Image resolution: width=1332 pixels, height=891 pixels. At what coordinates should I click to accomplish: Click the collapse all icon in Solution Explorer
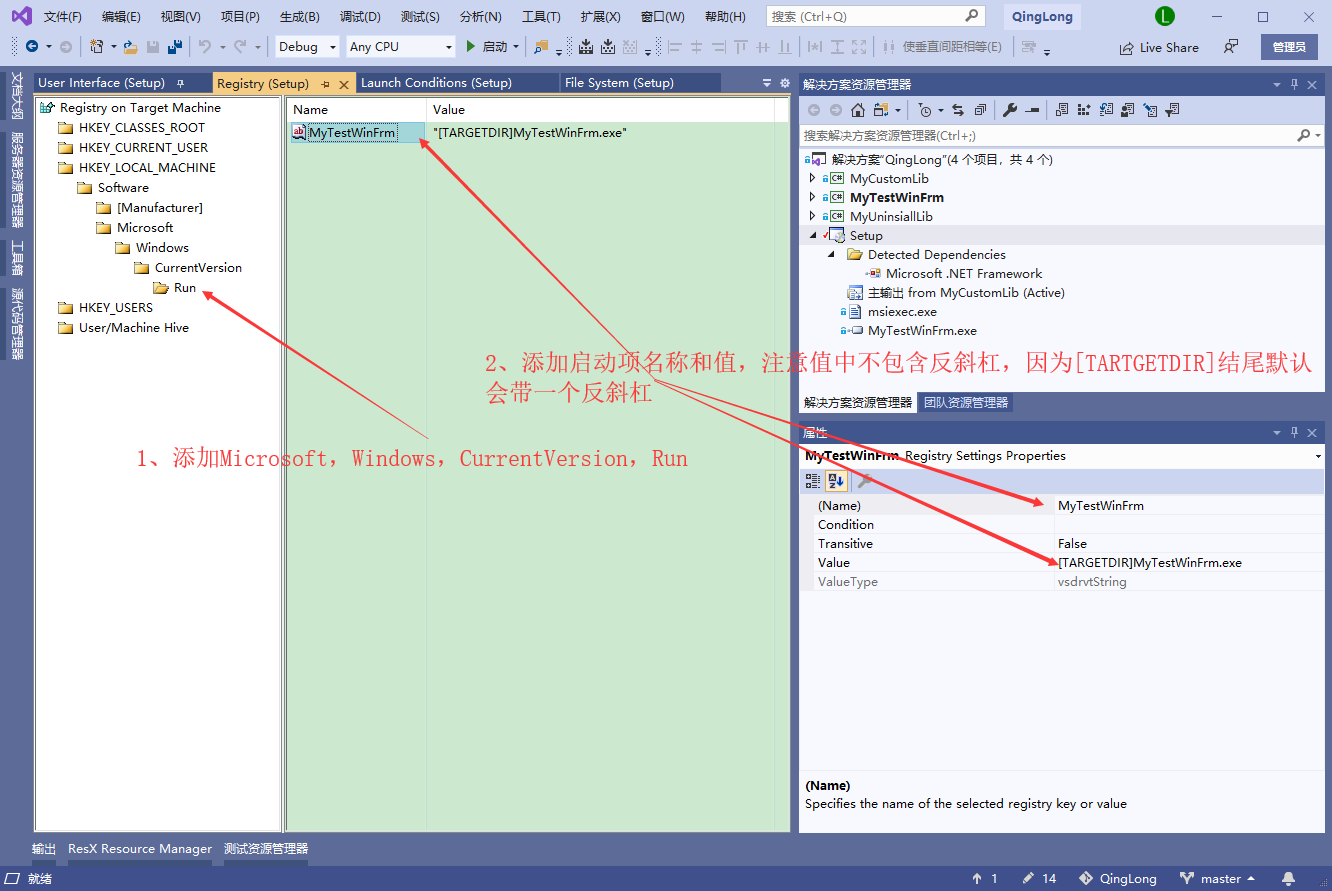click(x=980, y=110)
